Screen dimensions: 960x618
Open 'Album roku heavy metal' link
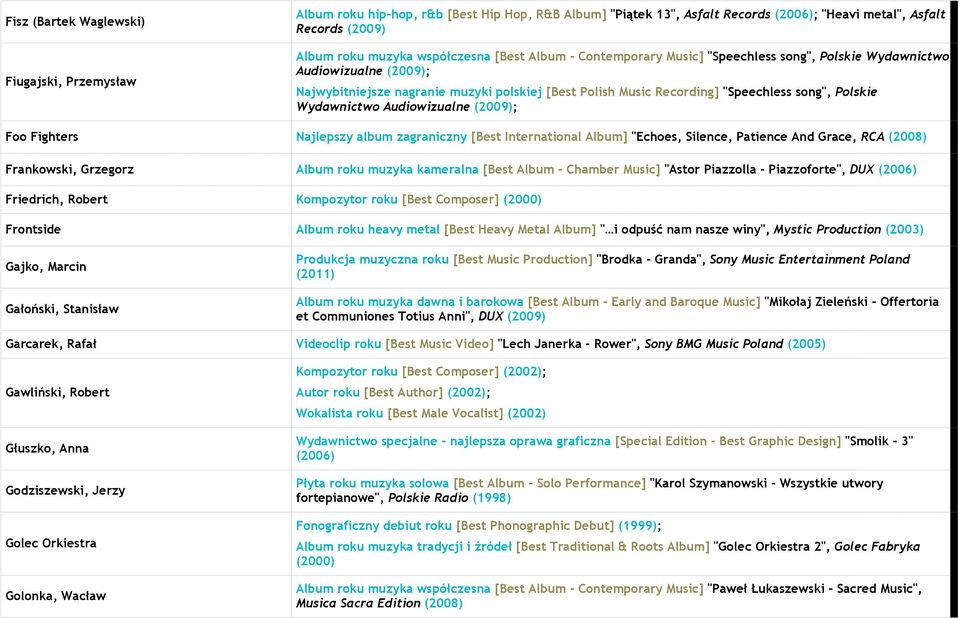point(368,229)
